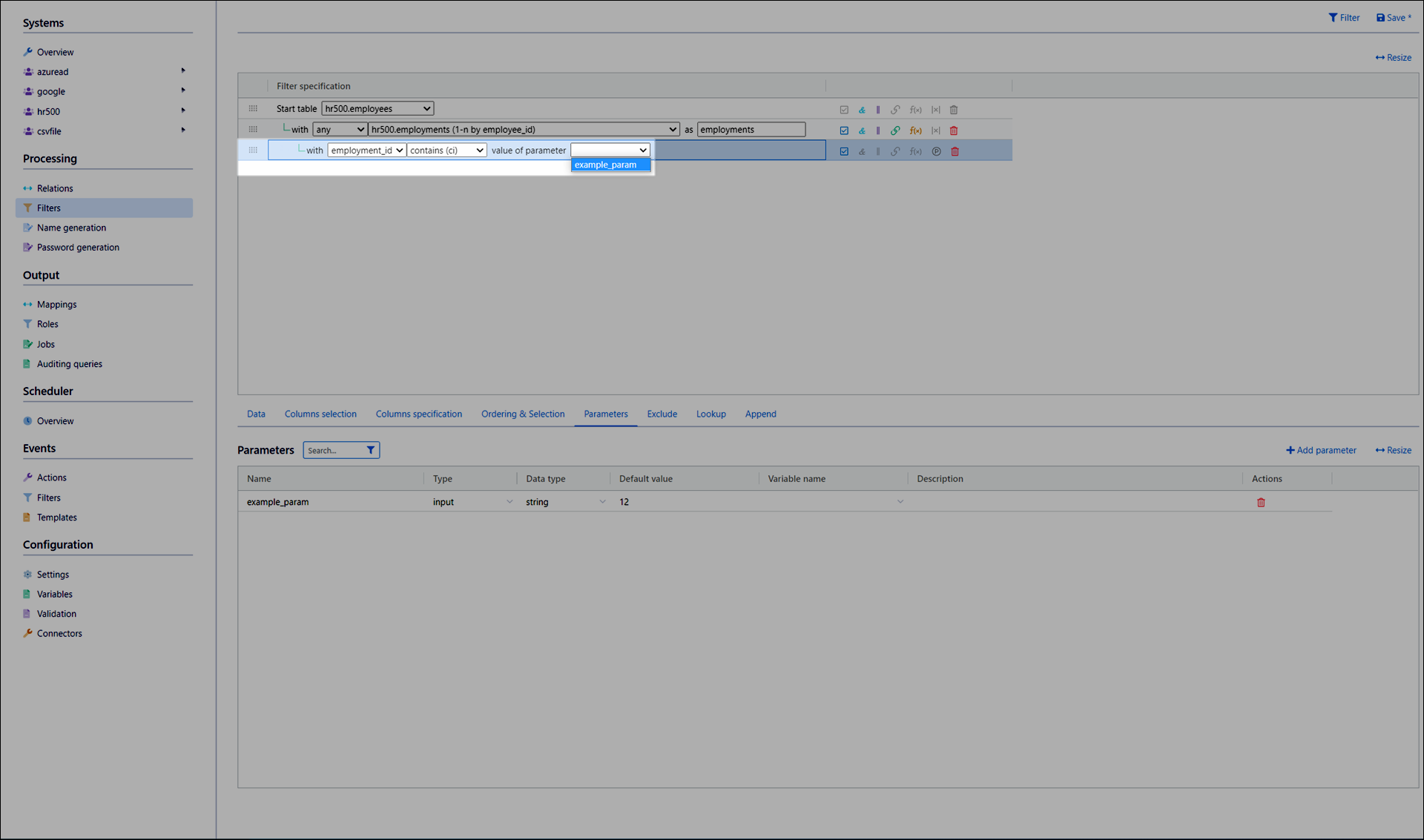Delete the example_param parameter
Screen dimensions: 1424x840
click(1260, 503)
